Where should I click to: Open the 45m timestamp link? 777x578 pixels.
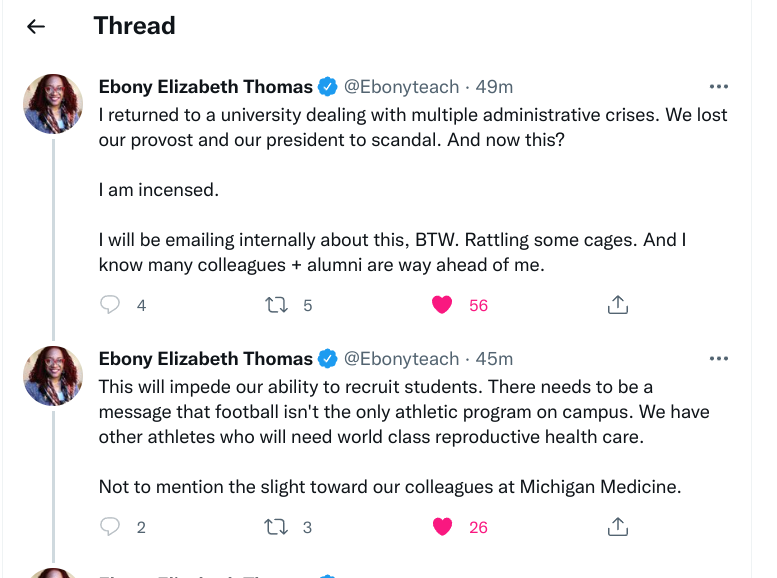coord(494,359)
